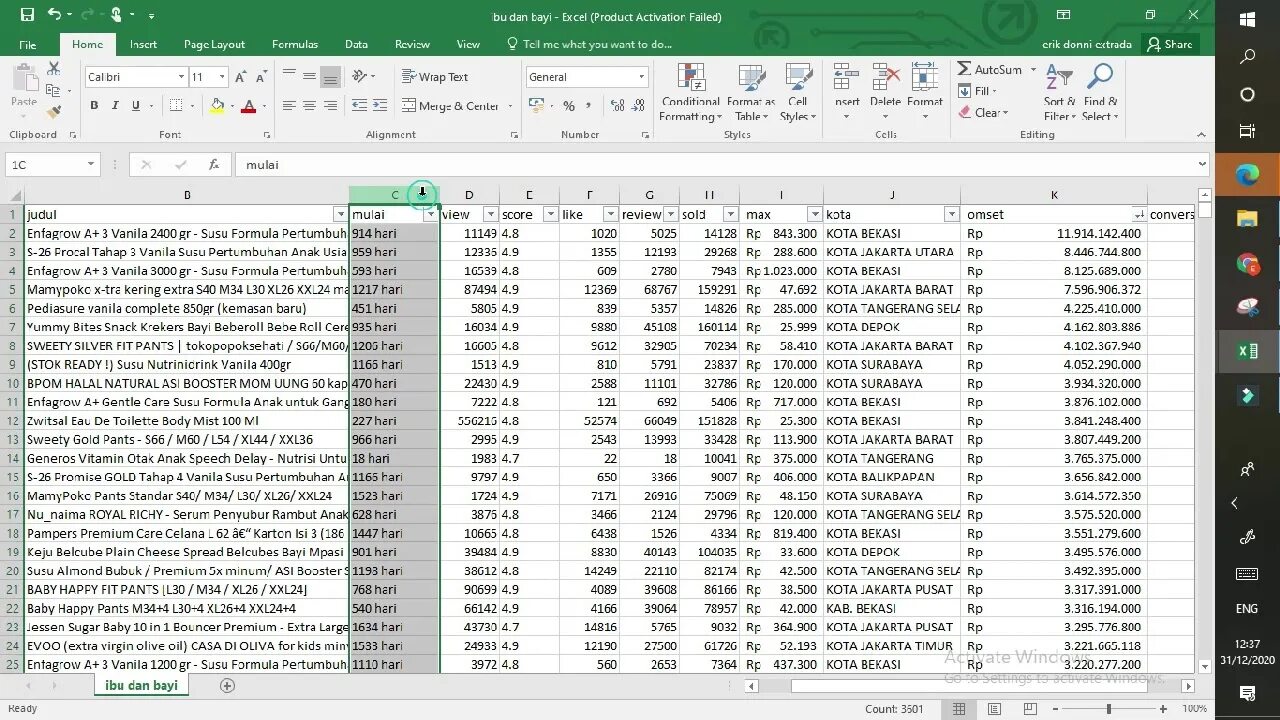This screenshot has height=720, width=1280.
Task: Click the yellow Fill Color swatch
Action: pyautogui.click(x=217, y=106)
